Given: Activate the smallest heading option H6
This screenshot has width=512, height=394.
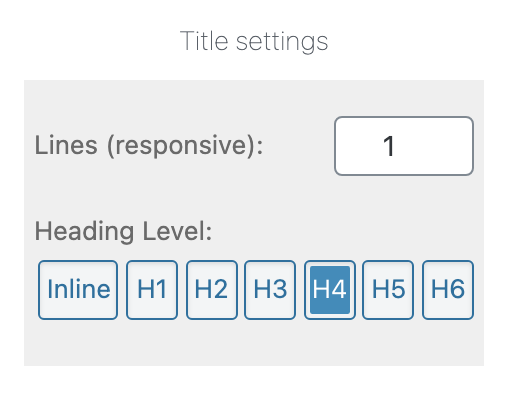Looking at the screenshot, I should pyautogui.click(x=448, y=290).
